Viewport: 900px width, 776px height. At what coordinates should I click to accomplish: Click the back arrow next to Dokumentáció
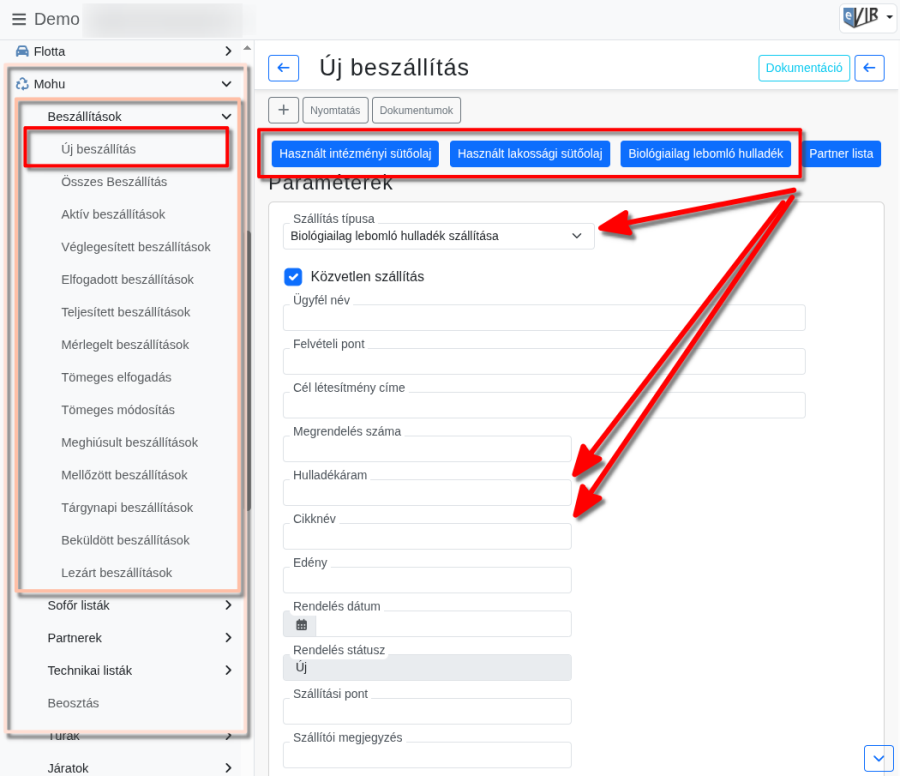(869, 68)
